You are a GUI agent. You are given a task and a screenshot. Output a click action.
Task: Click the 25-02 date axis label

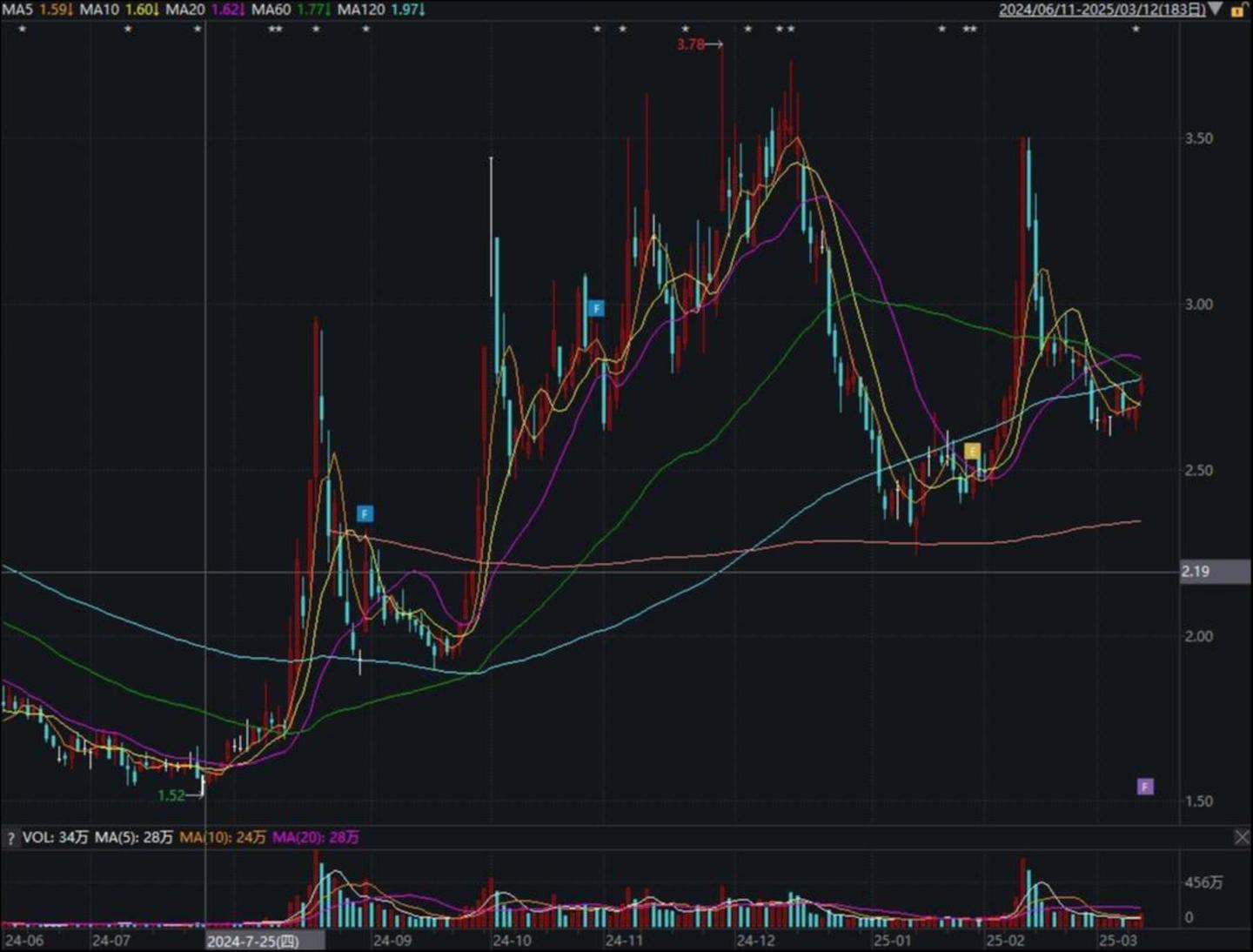click(1005, 941)
